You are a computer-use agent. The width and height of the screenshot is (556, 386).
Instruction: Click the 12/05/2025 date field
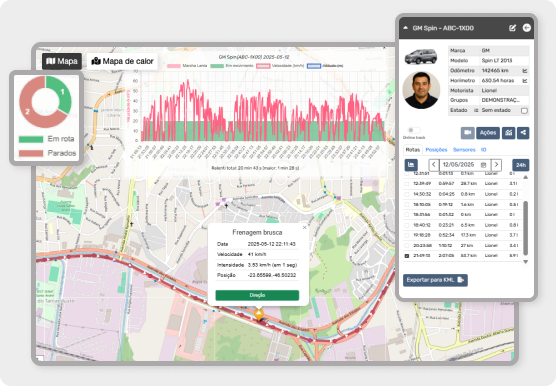[465, 165]
